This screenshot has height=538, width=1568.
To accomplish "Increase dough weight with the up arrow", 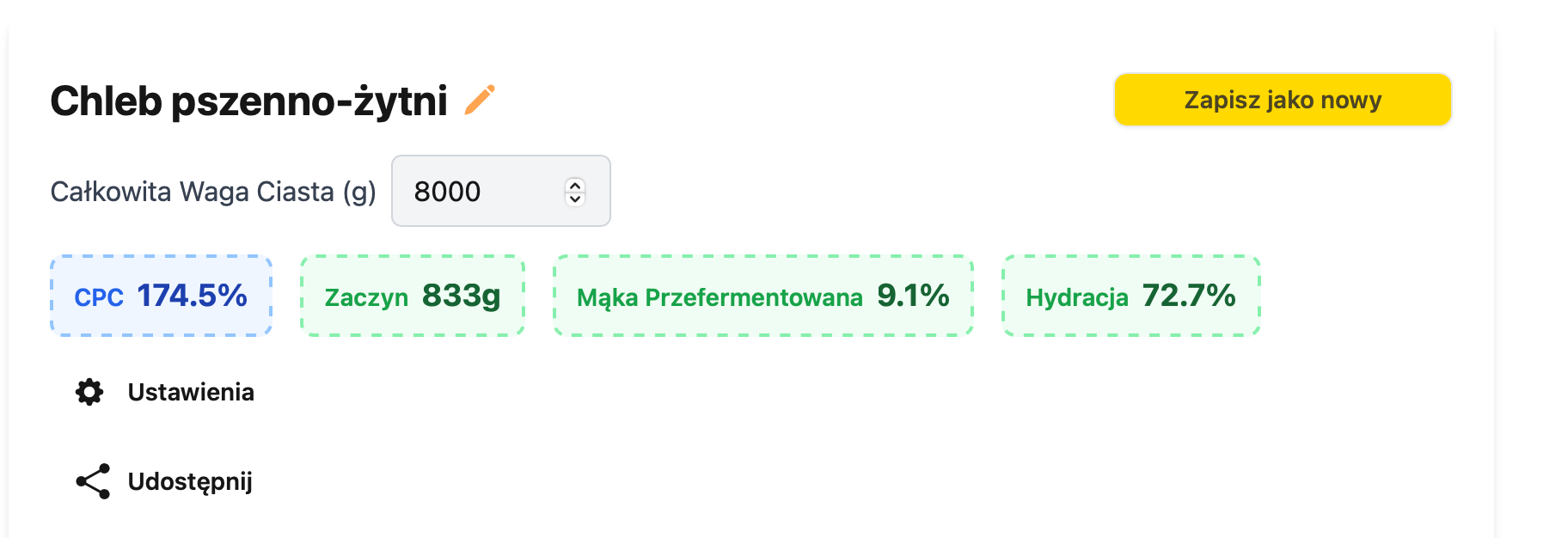I will (575, 185).
